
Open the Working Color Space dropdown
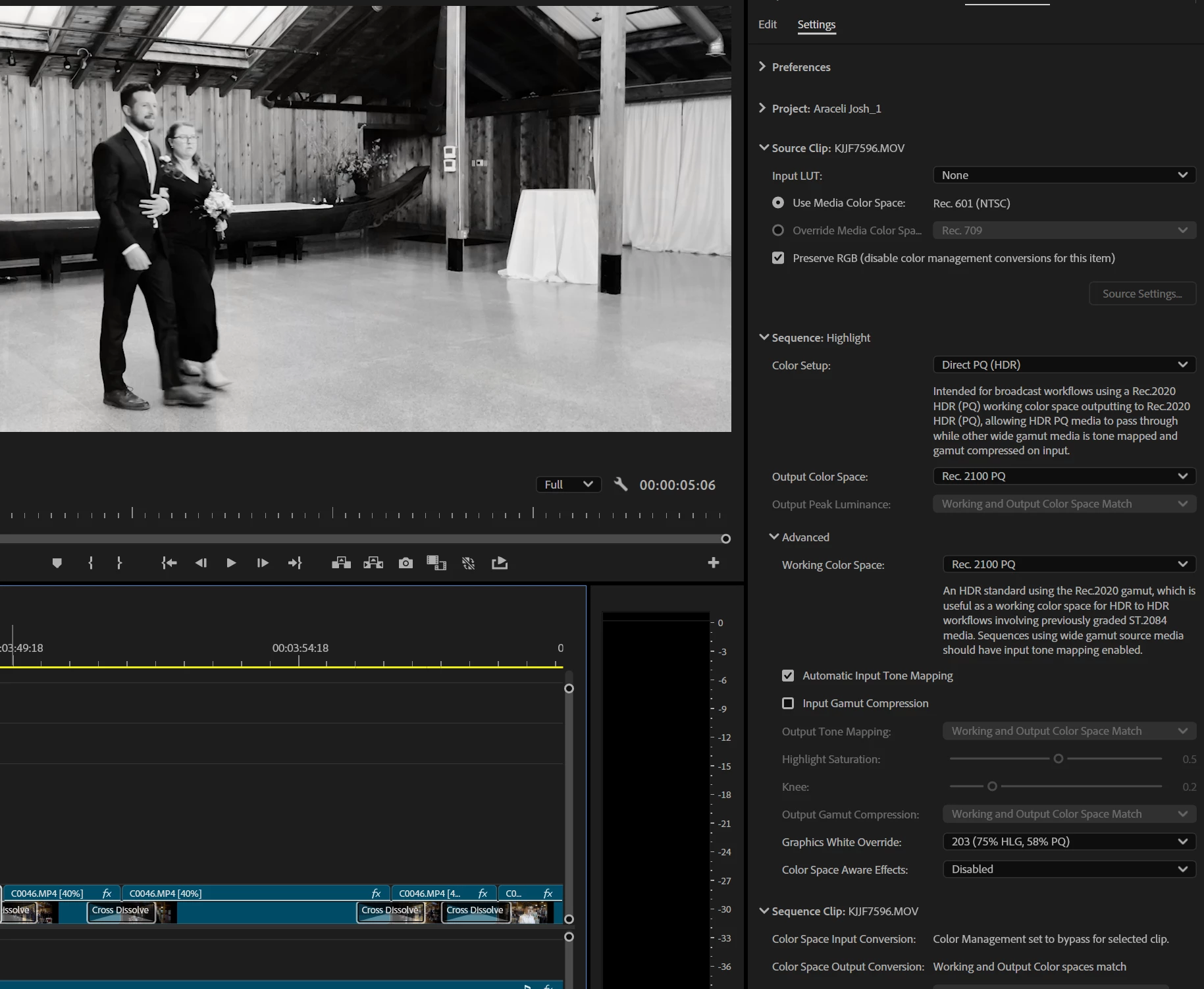[1069, 564]
